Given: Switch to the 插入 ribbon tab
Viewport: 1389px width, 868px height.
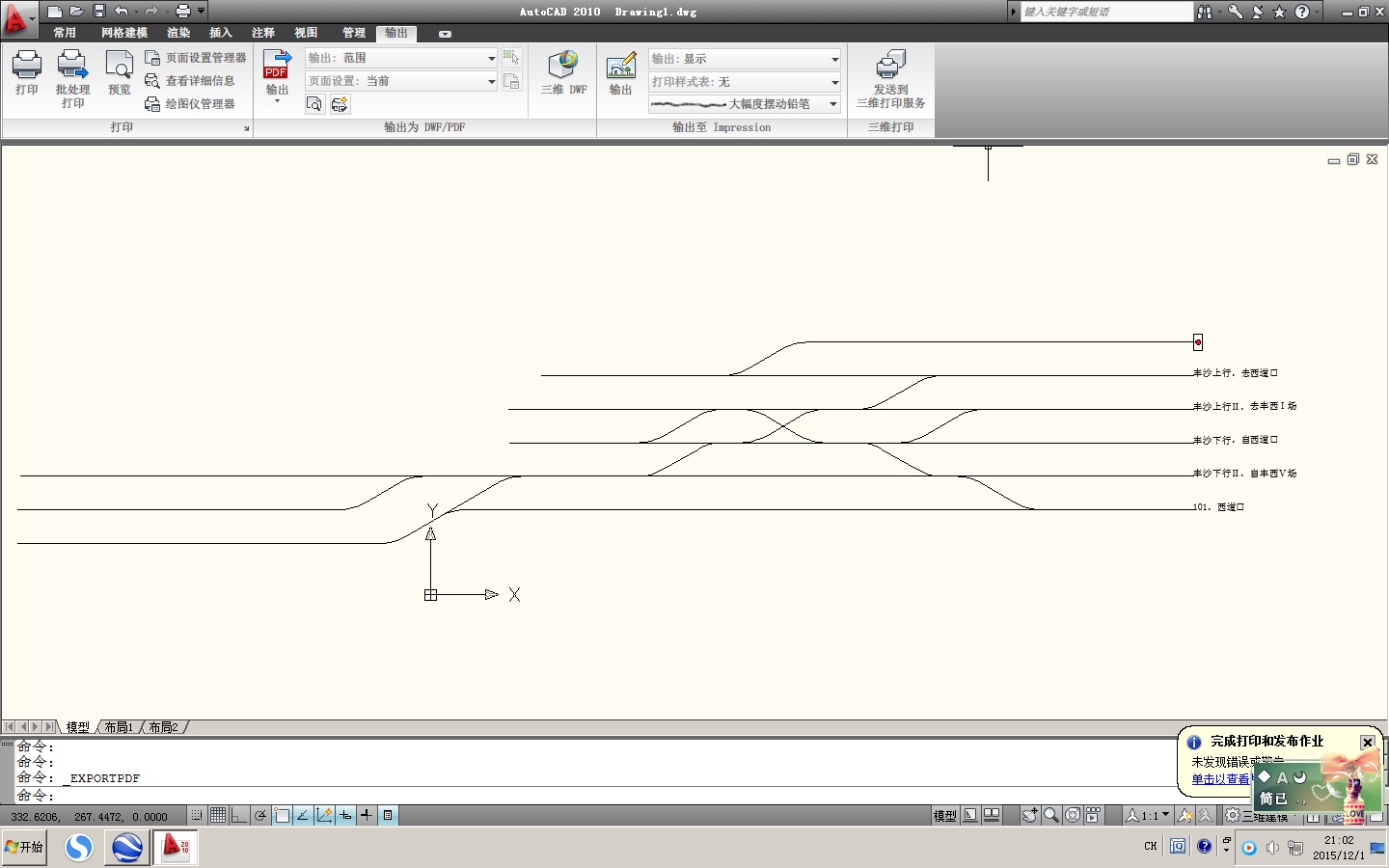Looking at the screenshot, I should (x=221, y=33).
